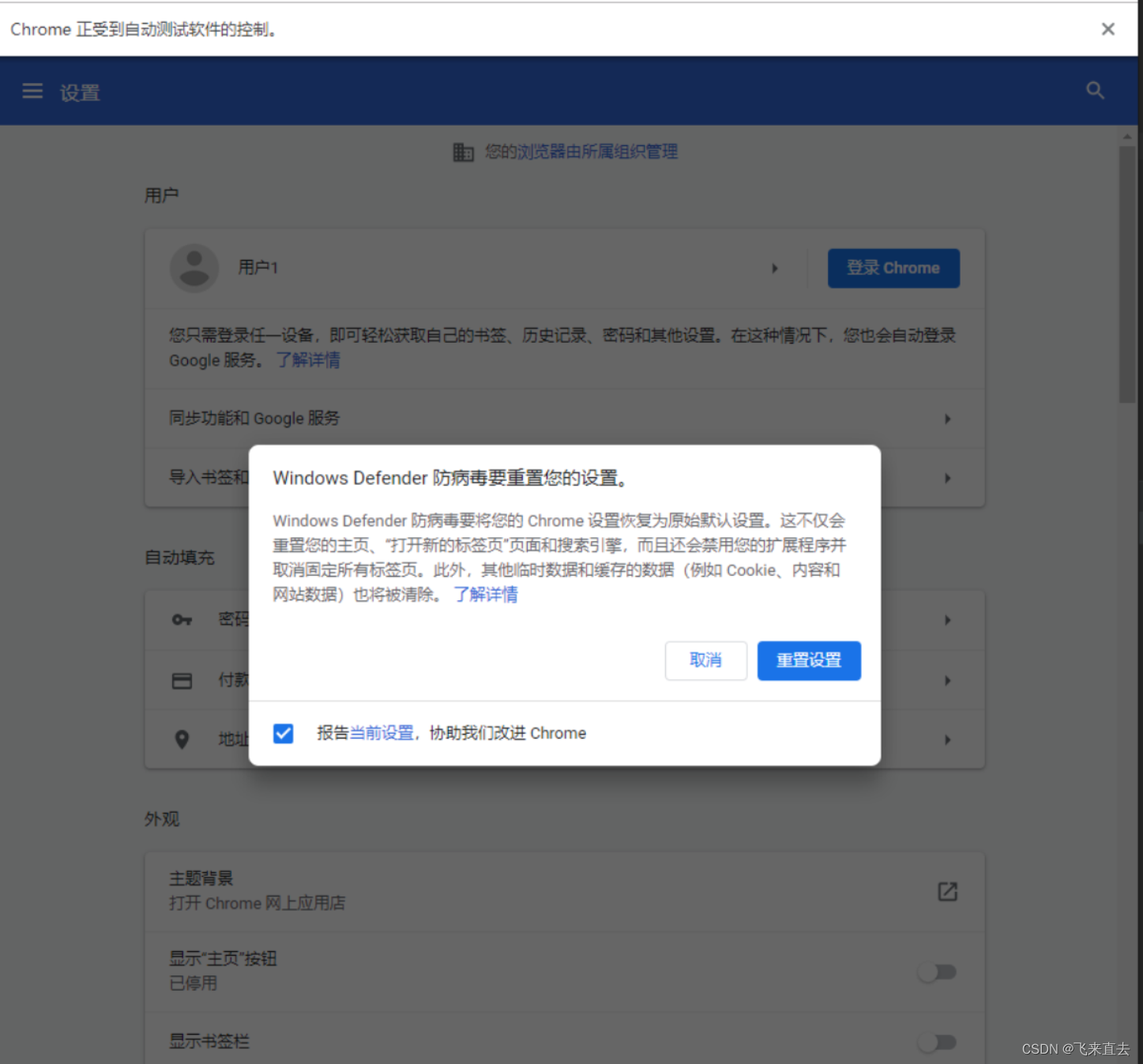
Task: Click the key icon for passwords
Action: coord(182,620)
